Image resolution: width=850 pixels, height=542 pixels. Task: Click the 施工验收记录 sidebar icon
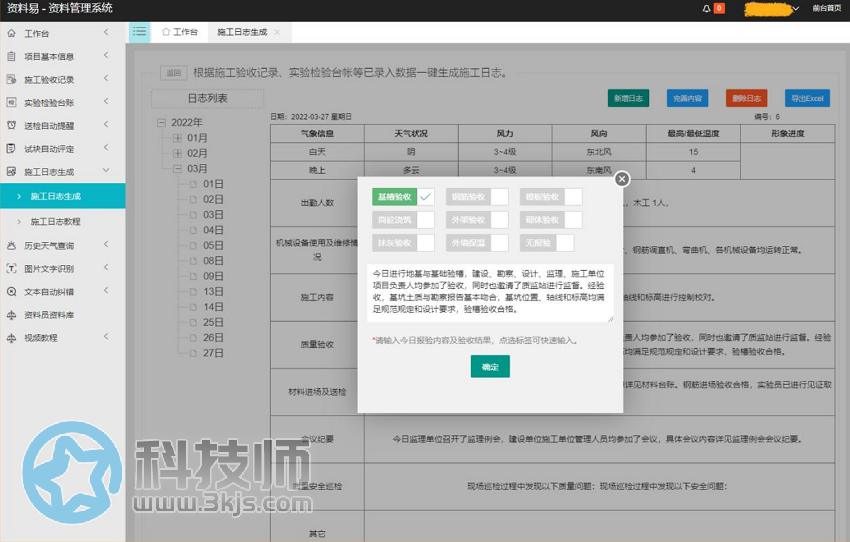tap(11, 79)
